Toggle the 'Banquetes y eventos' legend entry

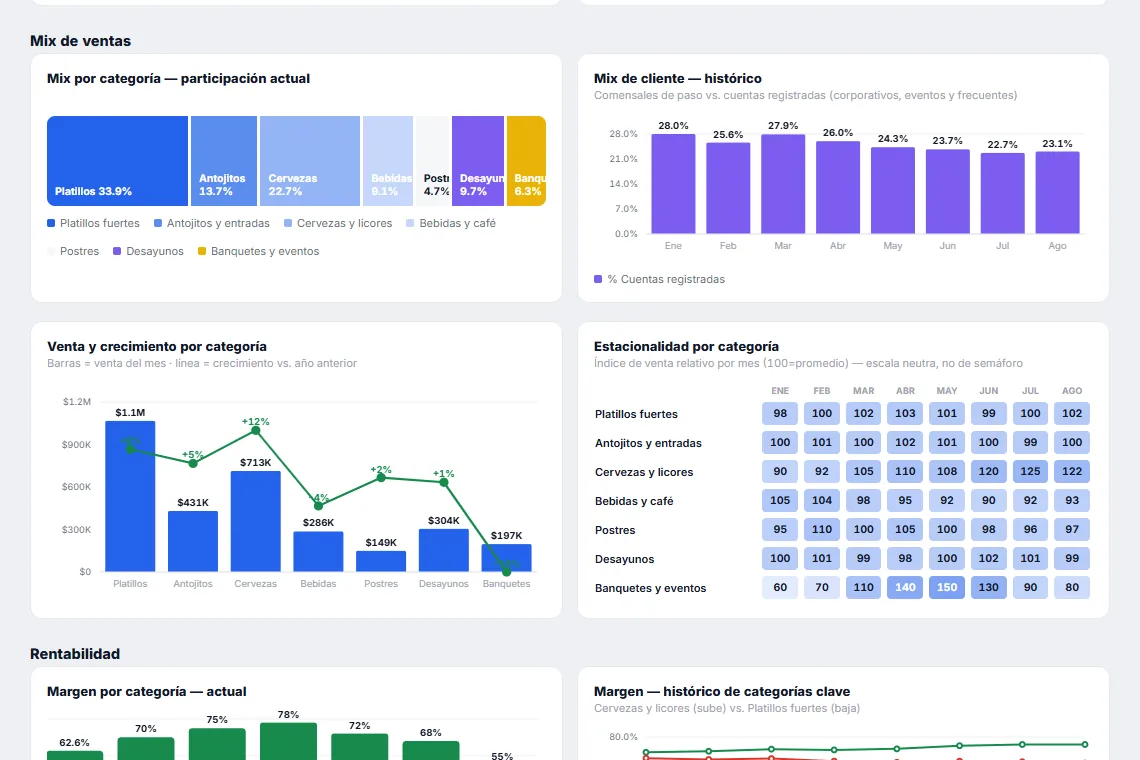coord(258,251)
